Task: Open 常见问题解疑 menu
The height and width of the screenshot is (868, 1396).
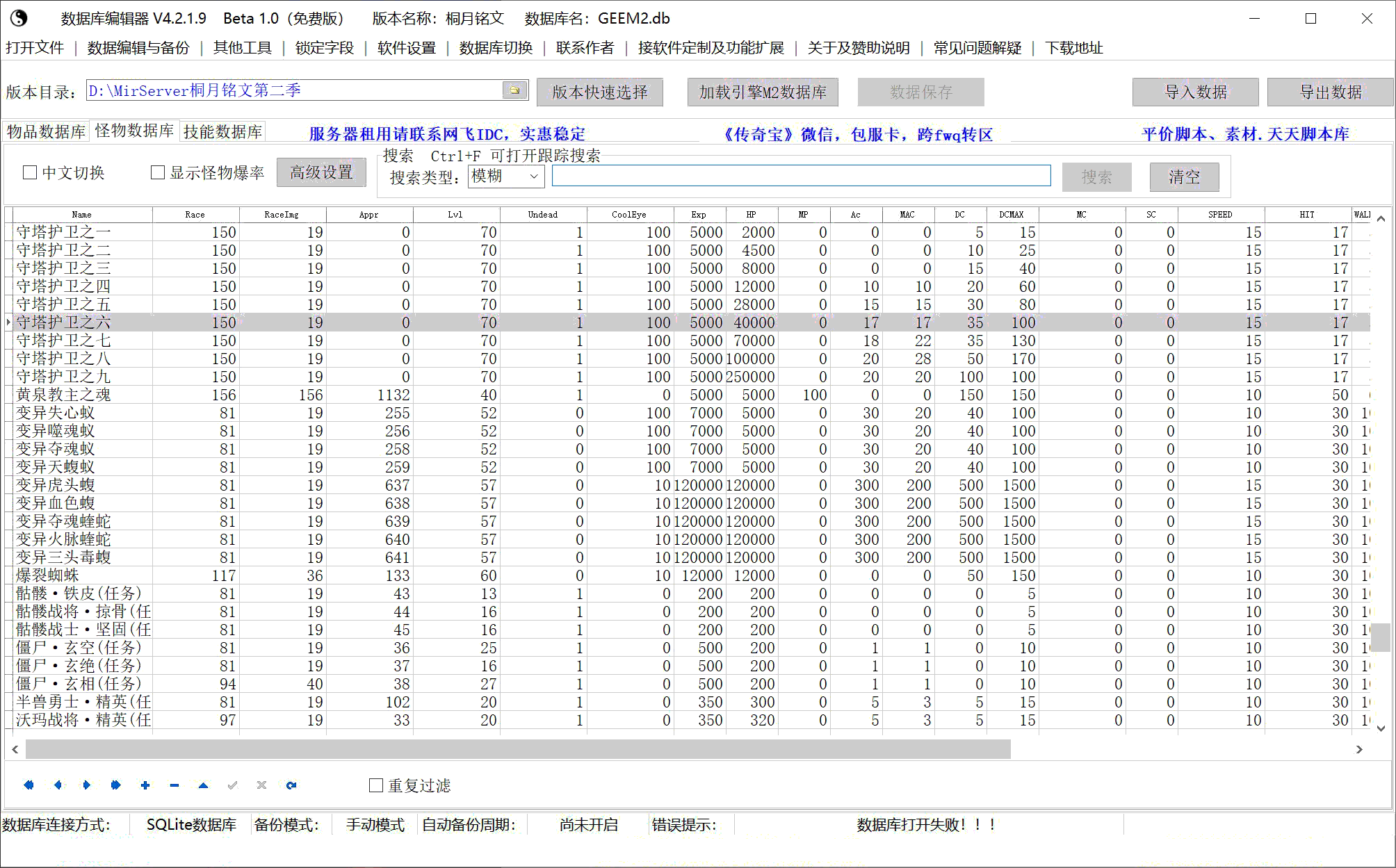Action: [977, 48]
